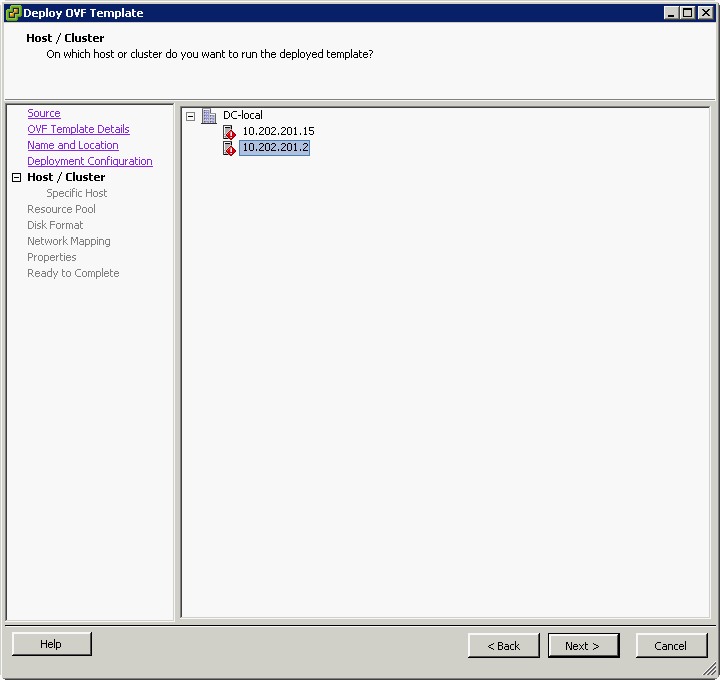The width and height of the screenshot is (720, 680).
Task: Click the DC-local datacenter icon
Action: (209, 116)
